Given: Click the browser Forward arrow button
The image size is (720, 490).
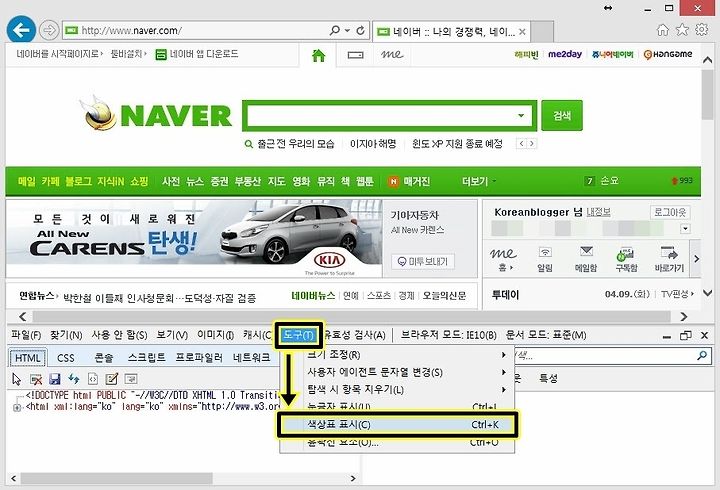Looking at the screenshot, I should (49, 30).
